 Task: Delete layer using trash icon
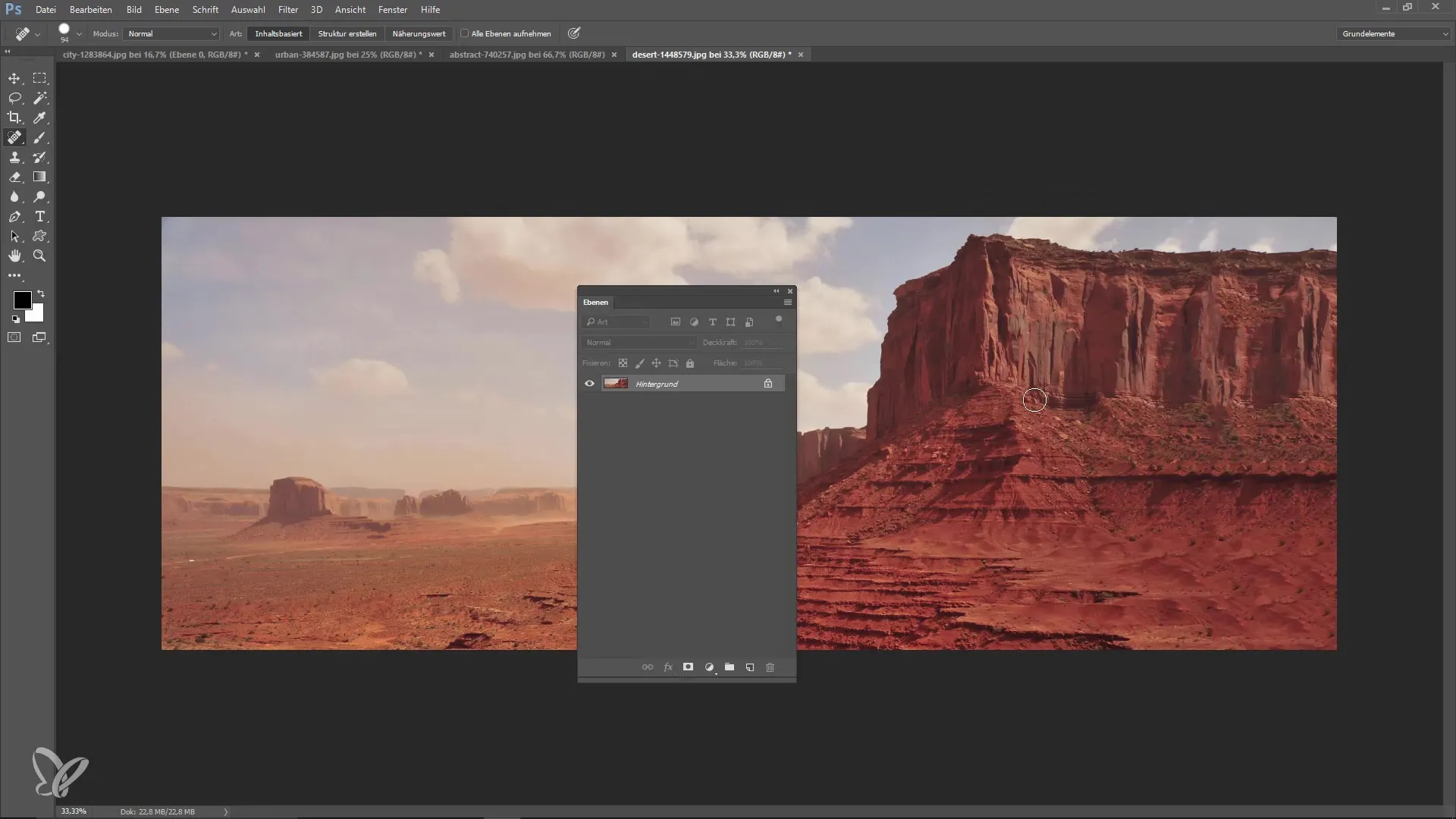pos(770,667)
